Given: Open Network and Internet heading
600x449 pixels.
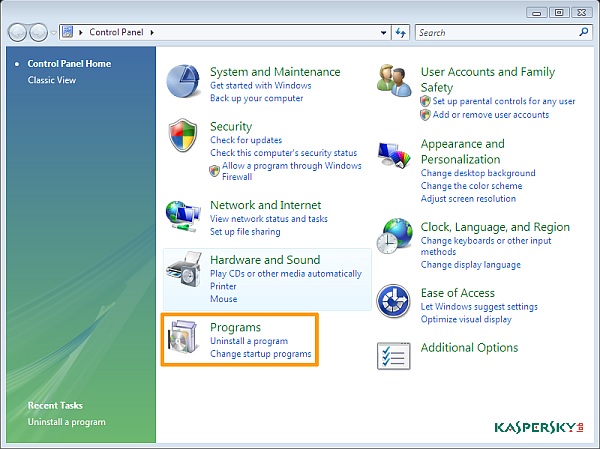Looking at the screenshot, I should pyautogui.click(x=266, y=205).
